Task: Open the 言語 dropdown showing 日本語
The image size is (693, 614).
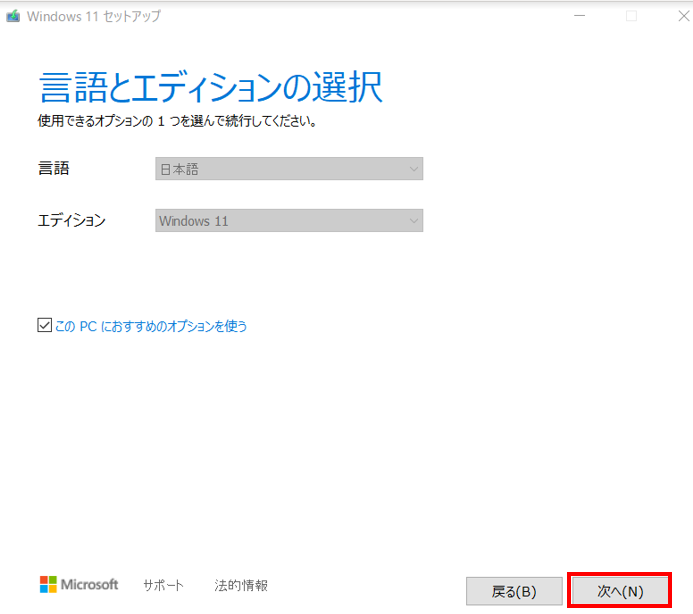Action: (289, 168)
